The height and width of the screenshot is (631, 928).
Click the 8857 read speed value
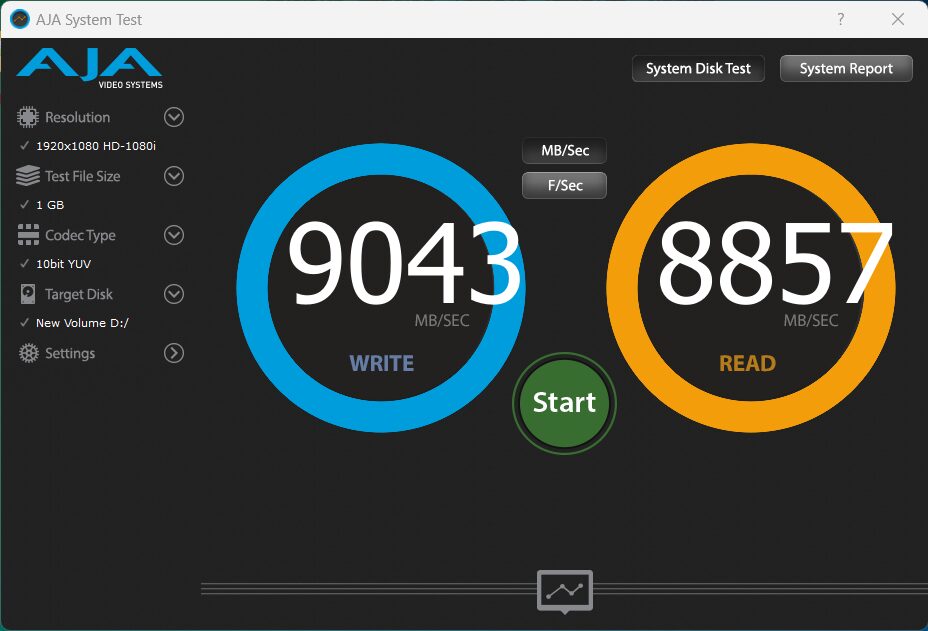[x=775, y=263]
